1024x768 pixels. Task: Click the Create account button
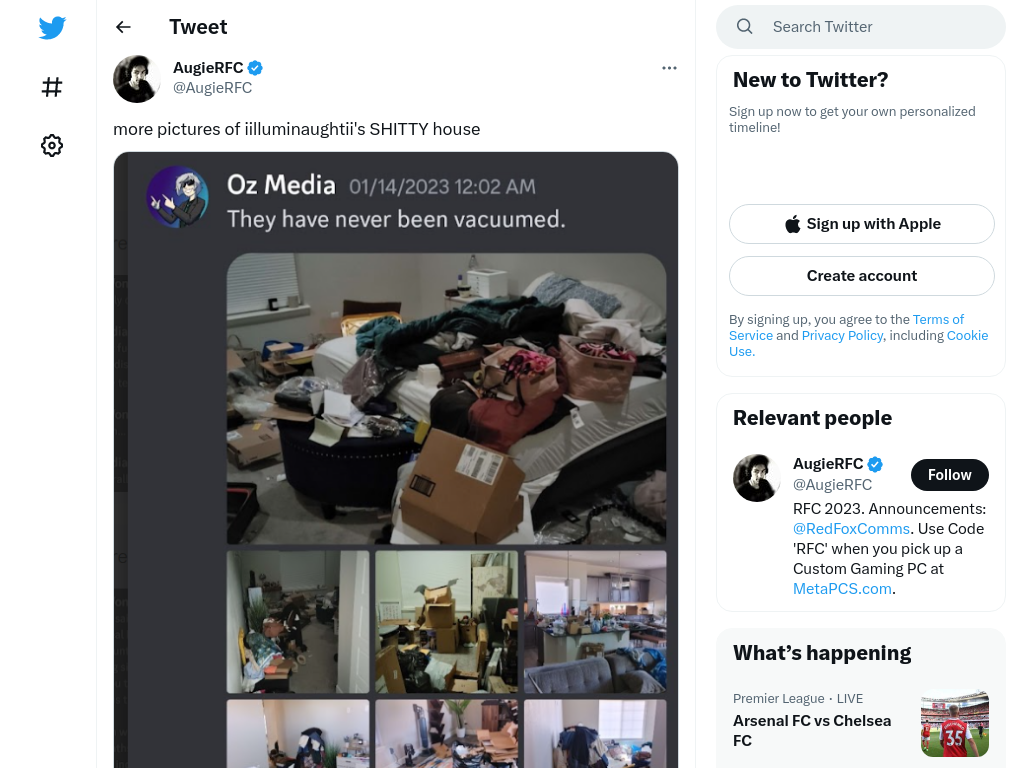pos(861,276)
